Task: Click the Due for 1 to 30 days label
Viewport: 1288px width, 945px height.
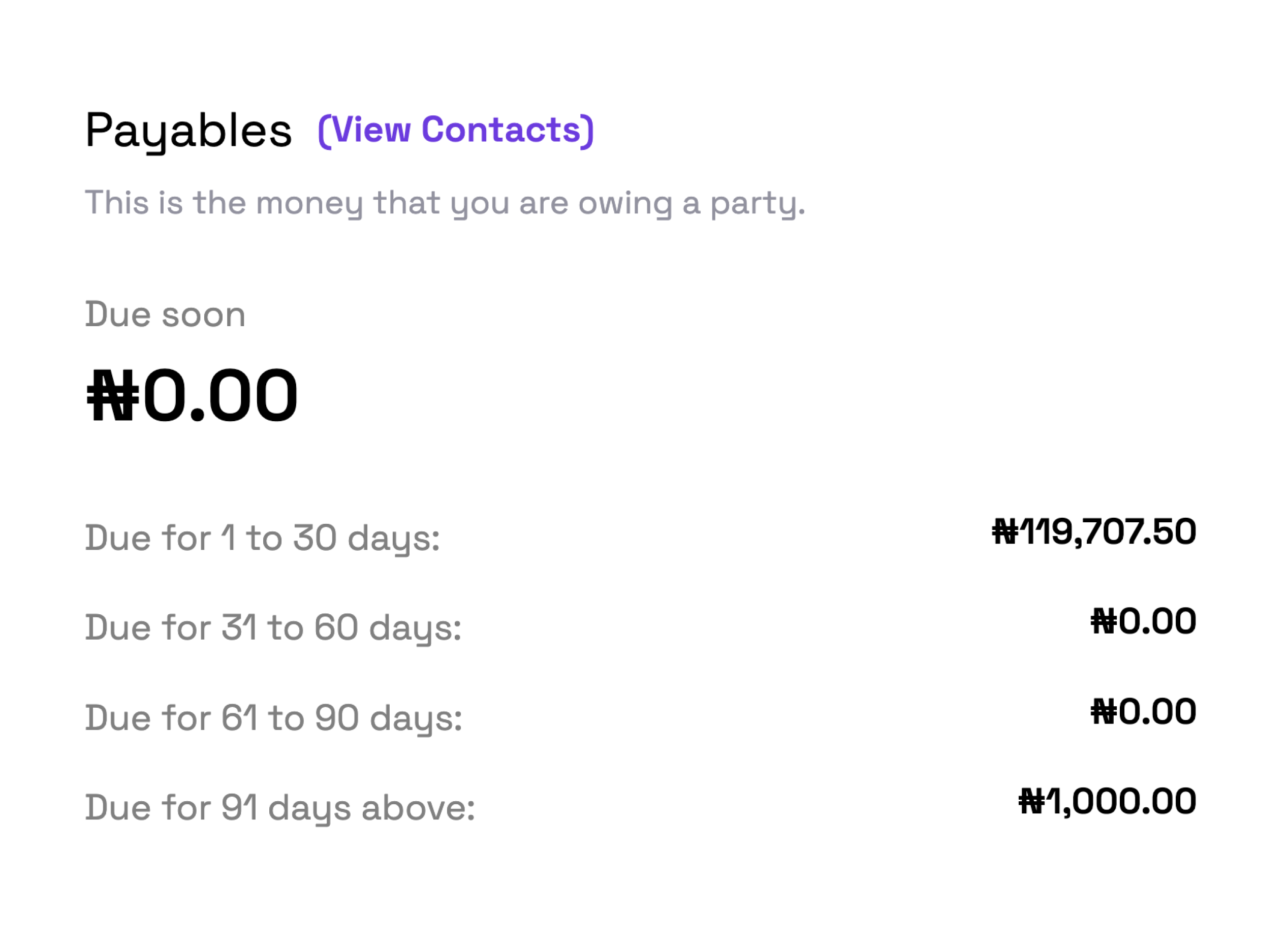Action: click(263, 540)
